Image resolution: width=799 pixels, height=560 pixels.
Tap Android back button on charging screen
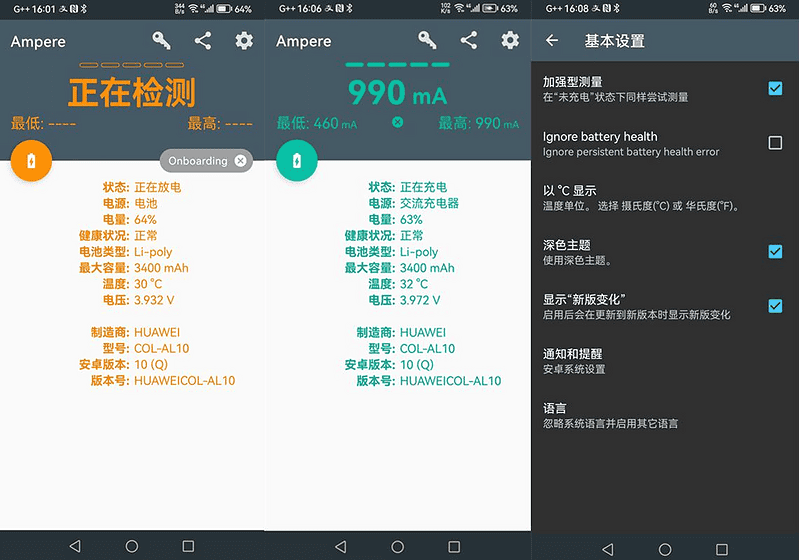click(341, 547)
